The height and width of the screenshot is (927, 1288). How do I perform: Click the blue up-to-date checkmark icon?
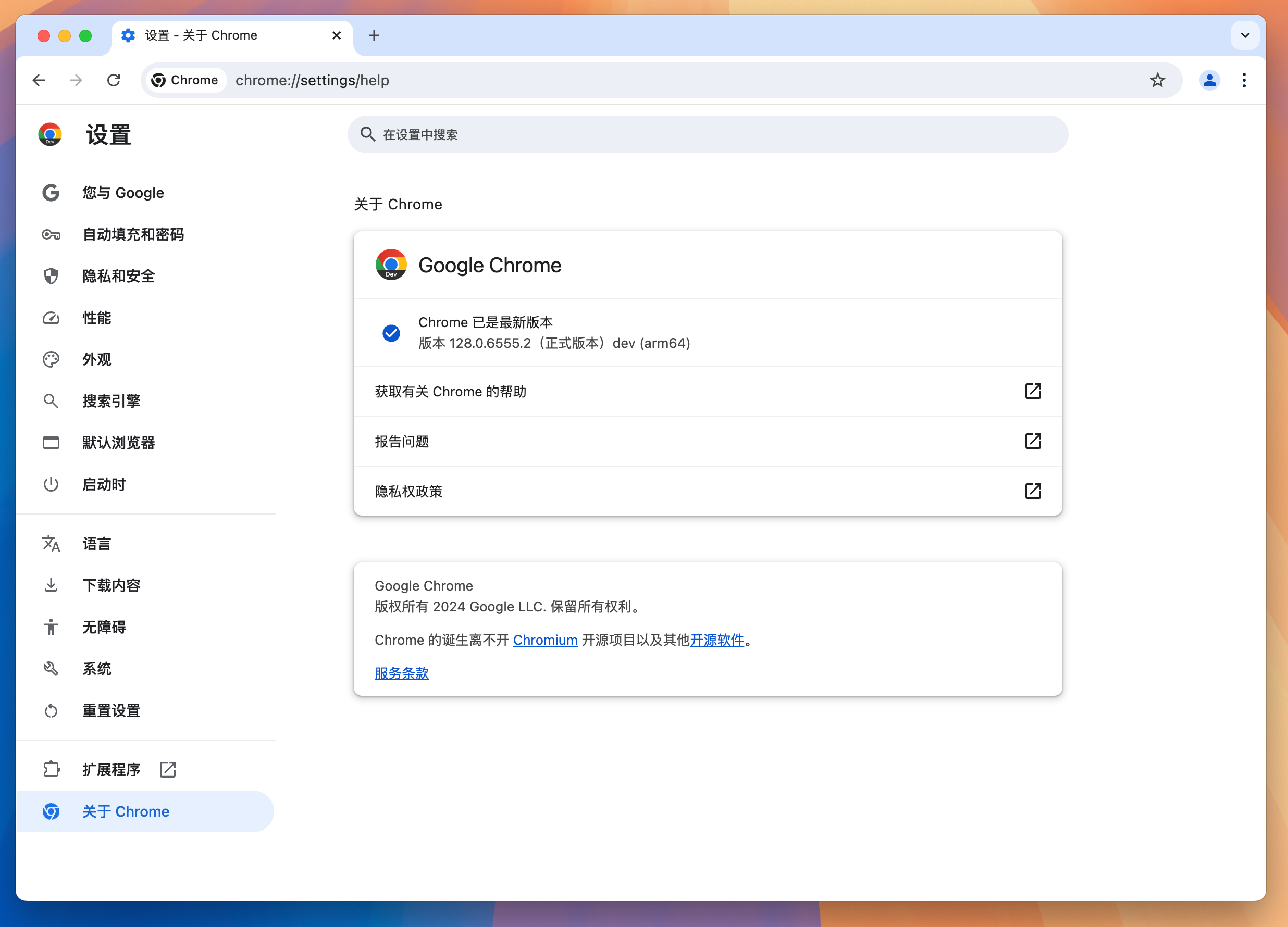(x=391, y=333)
